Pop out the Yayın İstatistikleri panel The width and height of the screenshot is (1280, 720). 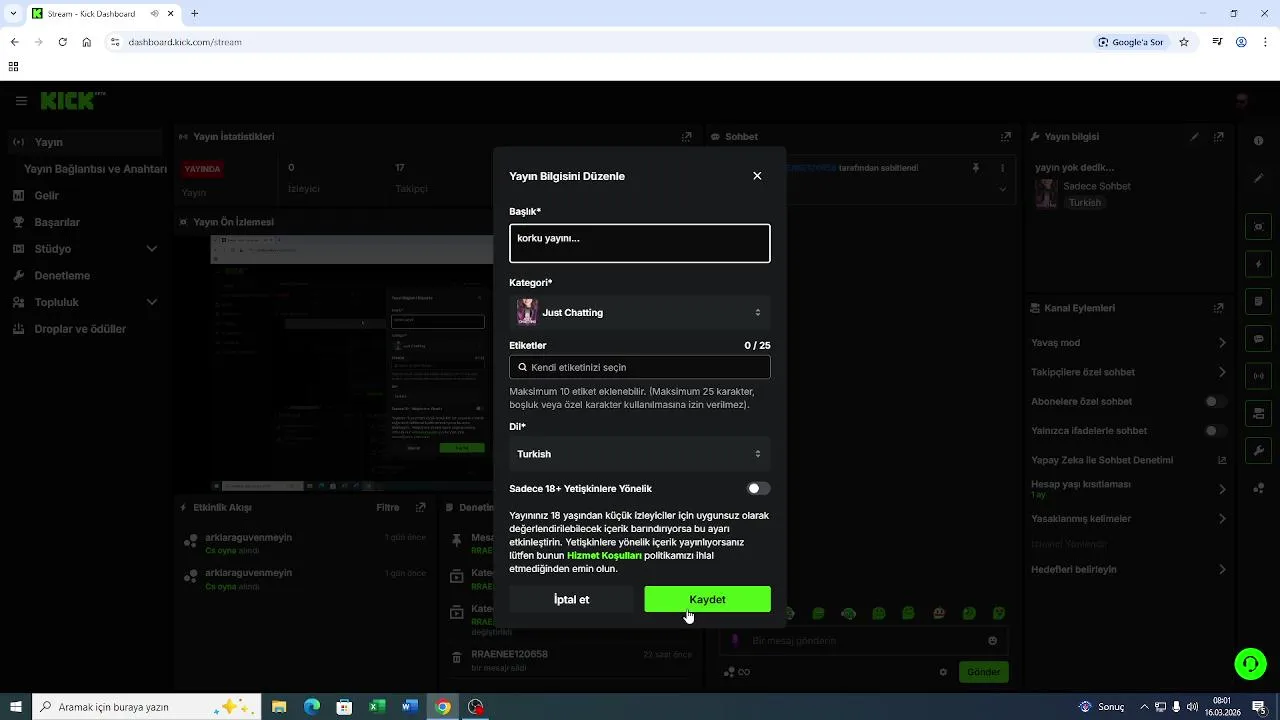click(686, 137)
